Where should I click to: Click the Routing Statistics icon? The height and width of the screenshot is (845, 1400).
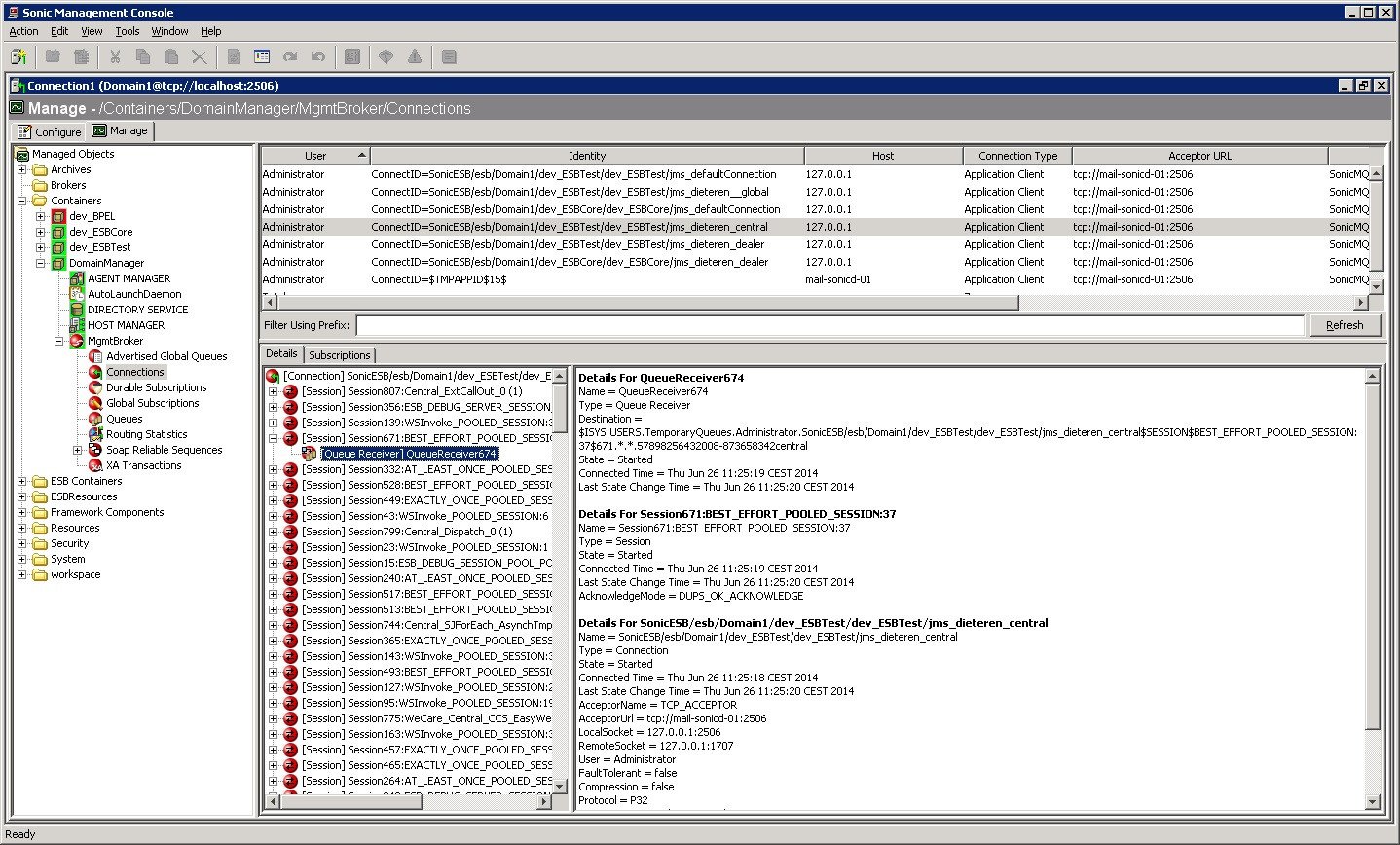95,434
